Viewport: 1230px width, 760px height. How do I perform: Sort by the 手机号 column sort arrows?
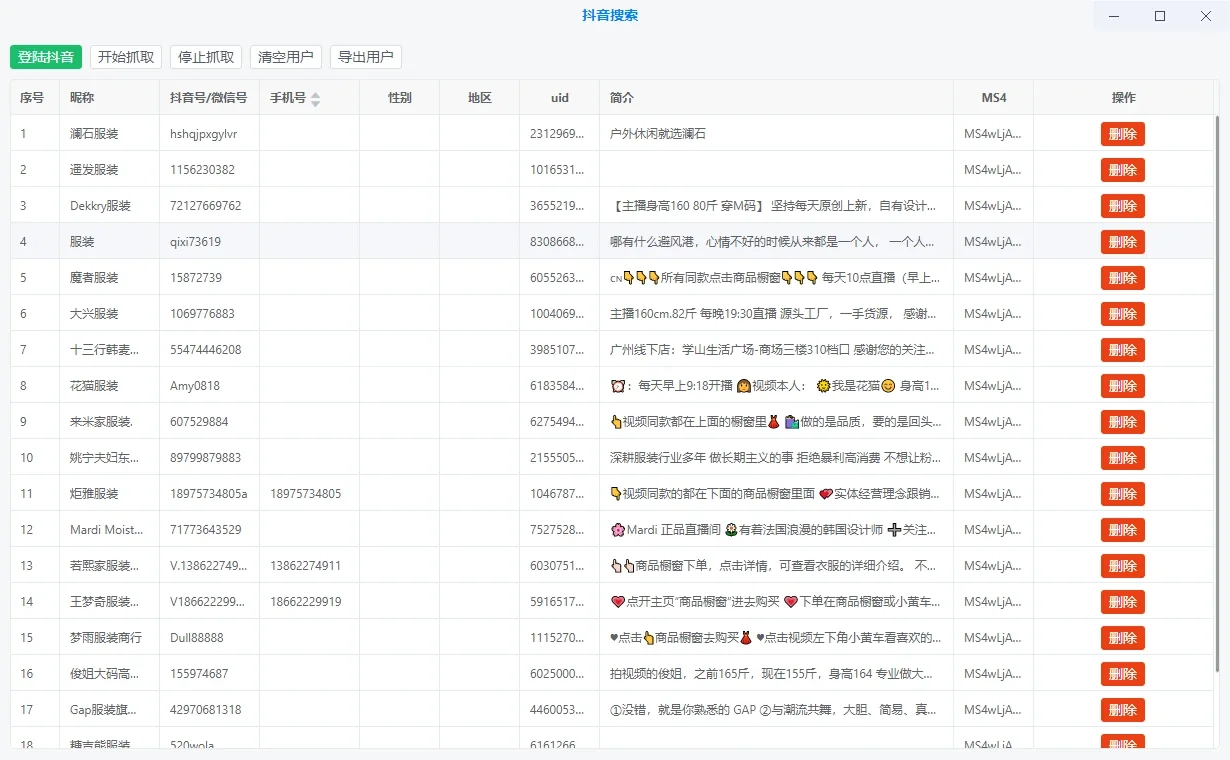[316, 99]
